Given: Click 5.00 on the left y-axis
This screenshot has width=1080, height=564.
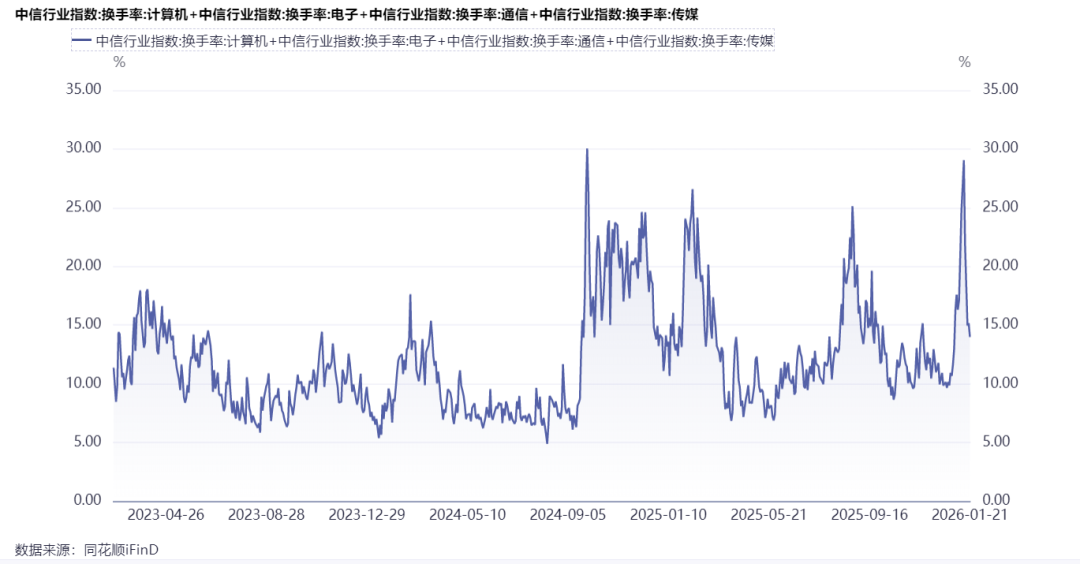Looking at the screenshot, I should click(87, 441).
